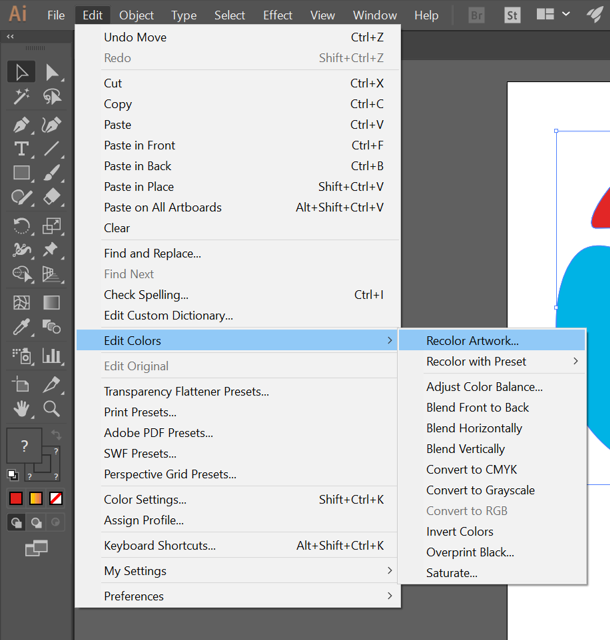Select the Direct Selection tool
Screen dimensions: 610x640
click(x=52, y=72)
